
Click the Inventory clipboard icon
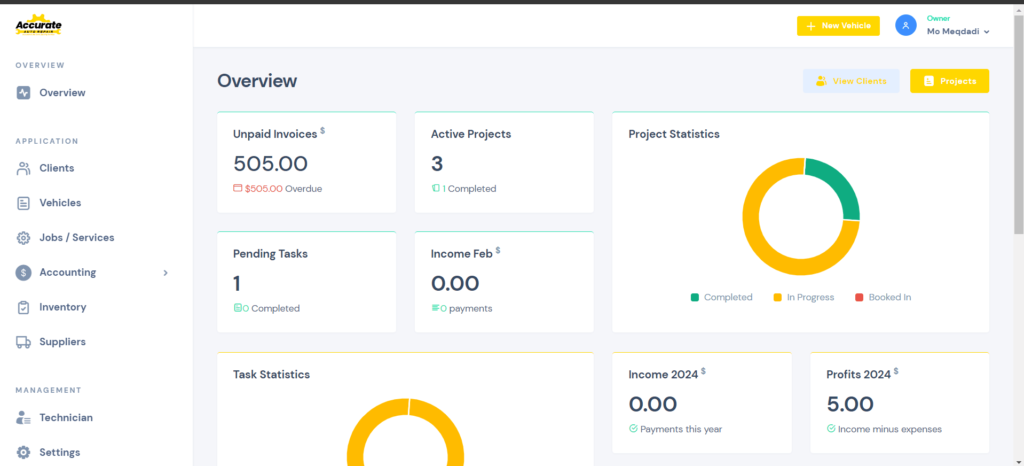tap(24, 307)
